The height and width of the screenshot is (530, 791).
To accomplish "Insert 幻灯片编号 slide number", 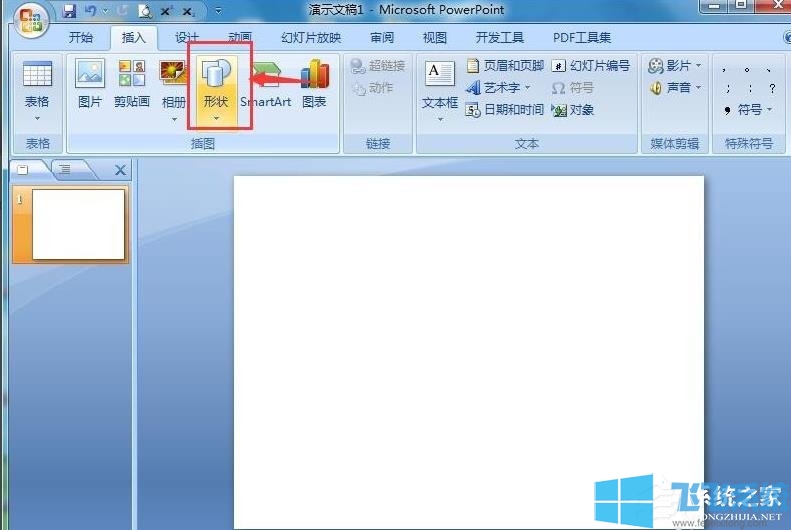I will 590,66.
